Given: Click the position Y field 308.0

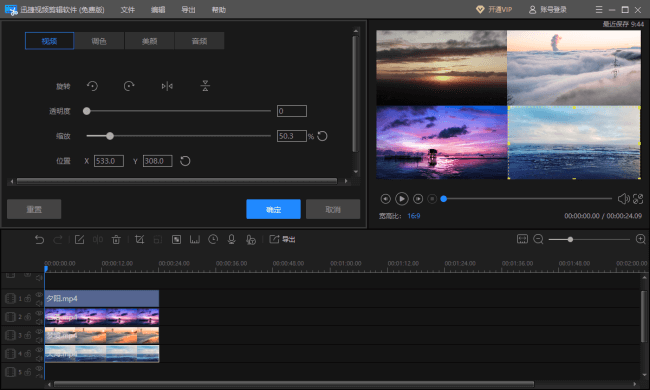Looking at the screenshot, I should (158, 161).
